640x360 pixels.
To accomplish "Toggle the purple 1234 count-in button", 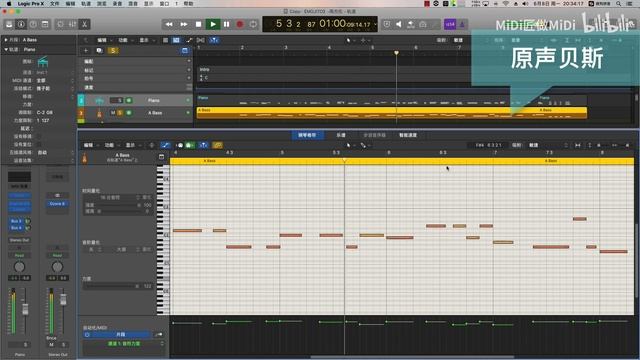I will 450,24.
